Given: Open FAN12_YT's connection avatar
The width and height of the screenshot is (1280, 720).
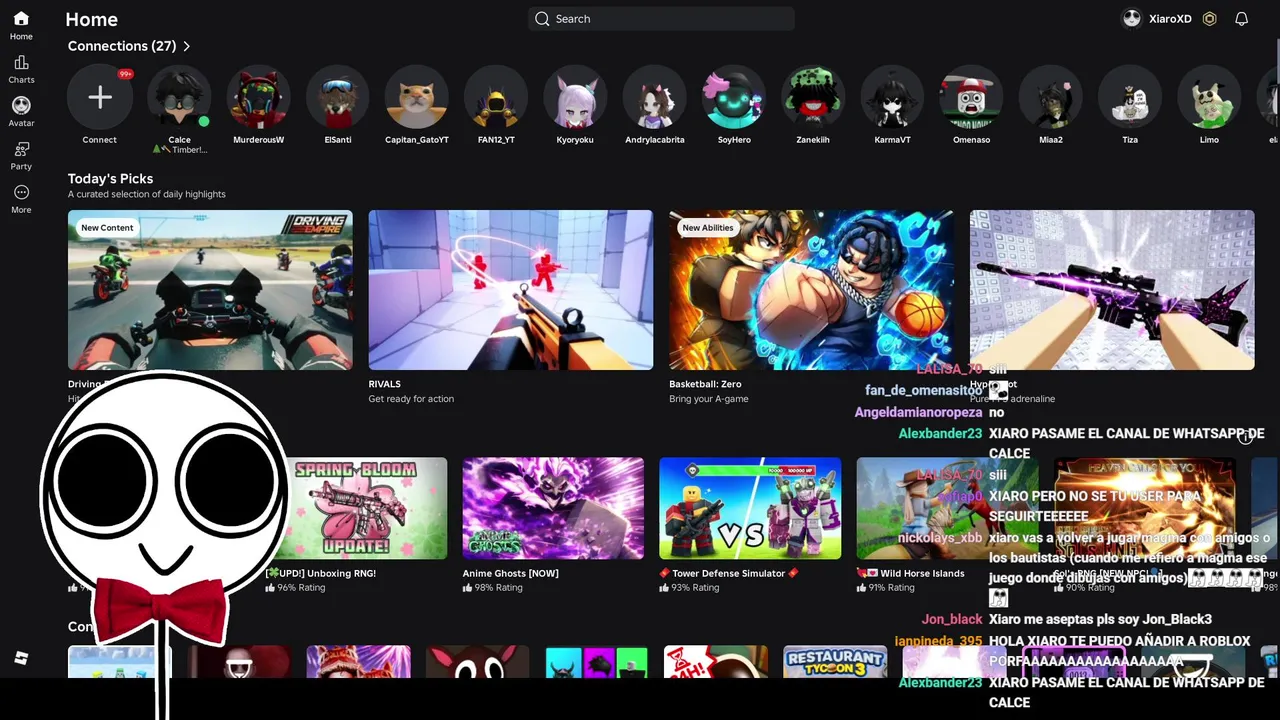Looking at the screenshot, I should pyautogui.click(x=496, y=97).
